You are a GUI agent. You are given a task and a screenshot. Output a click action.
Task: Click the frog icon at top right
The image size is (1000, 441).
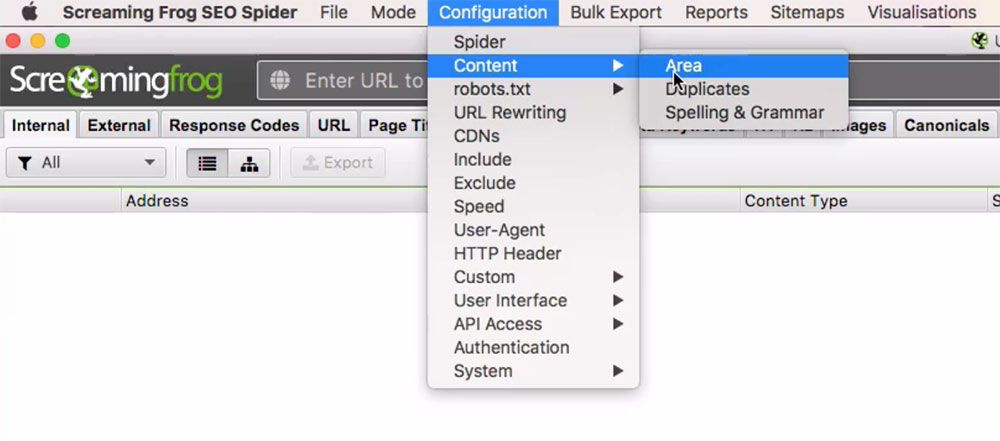pyautogui.click(x=979, y=41)
